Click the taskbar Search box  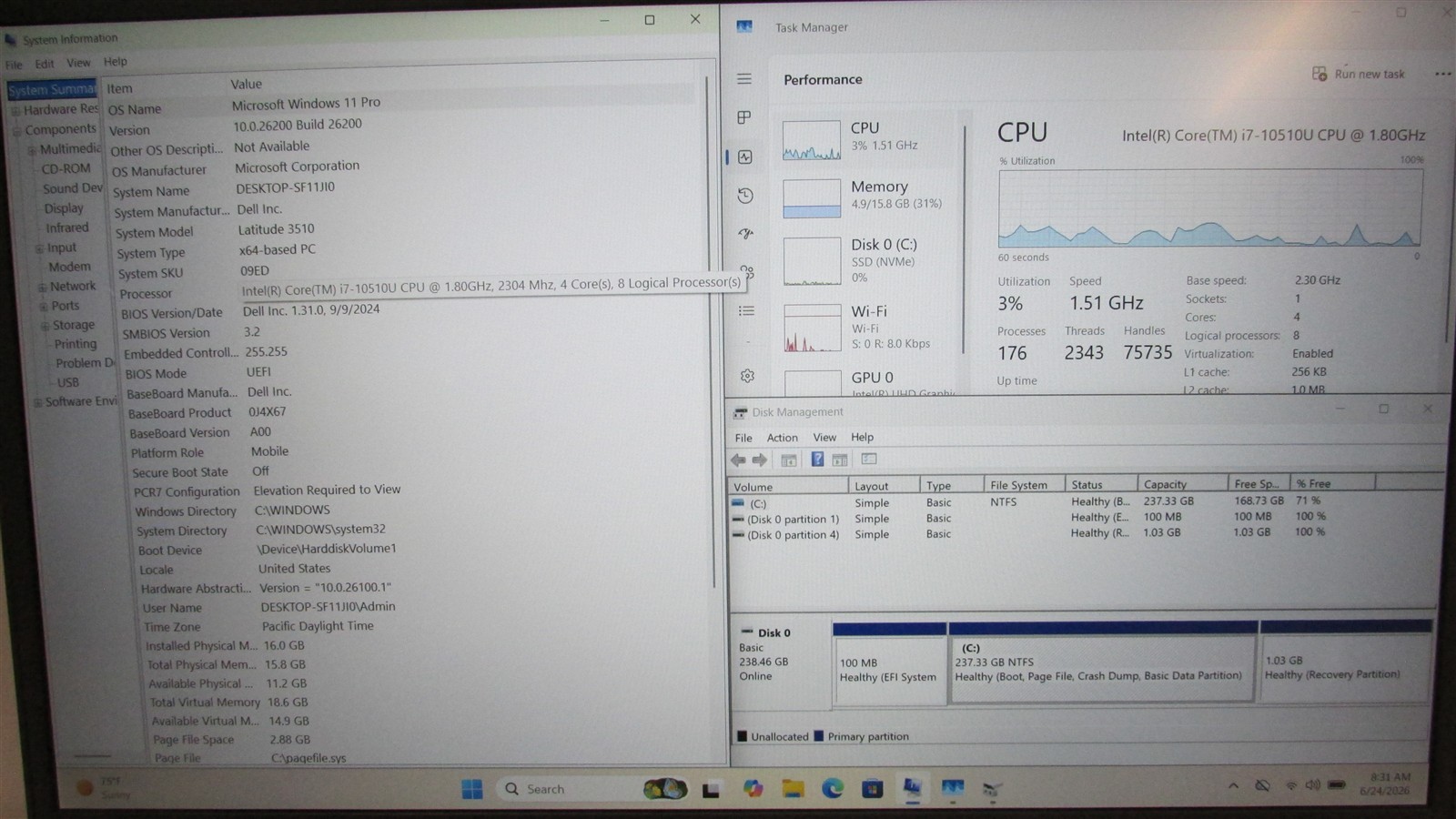(591, 789)
